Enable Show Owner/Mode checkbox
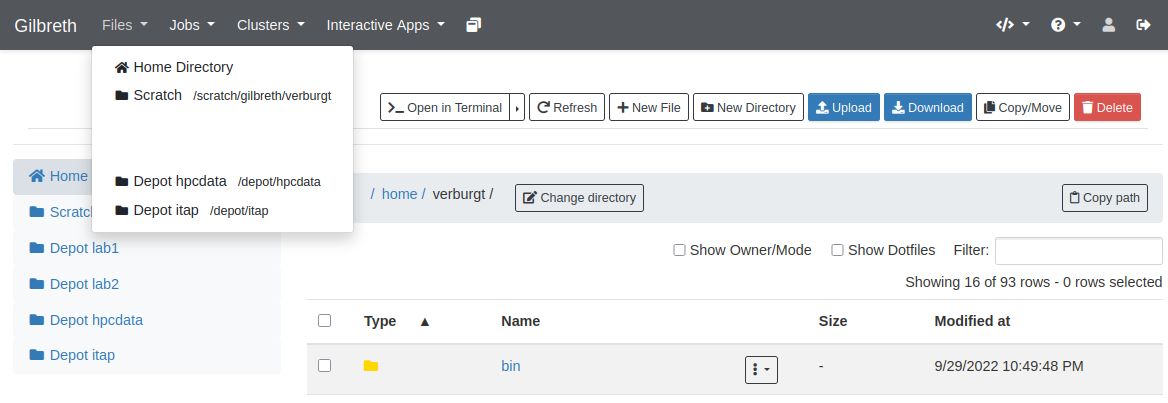Viewport: 1168px width, 403px height. click(679, 250)
